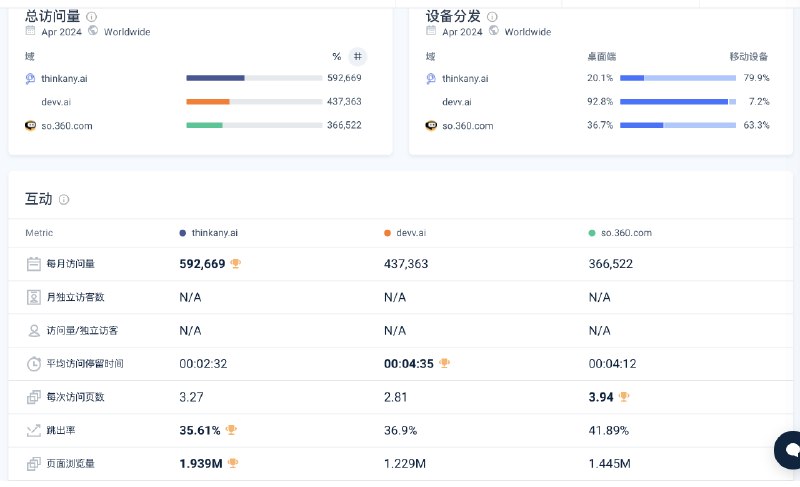Click devv.ai device split bar

tap(678, 101)
